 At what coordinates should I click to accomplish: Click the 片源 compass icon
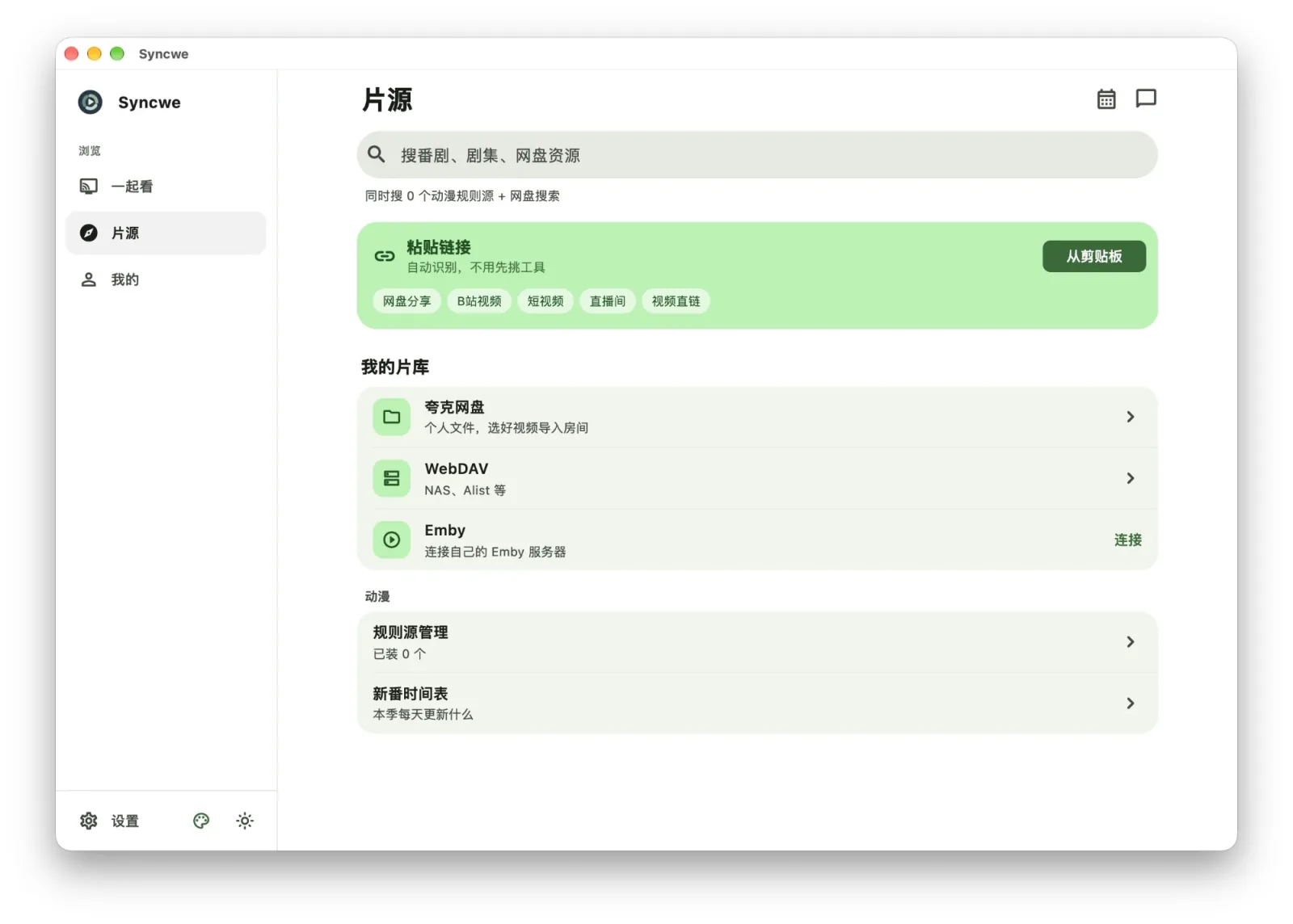click(89, 233)
